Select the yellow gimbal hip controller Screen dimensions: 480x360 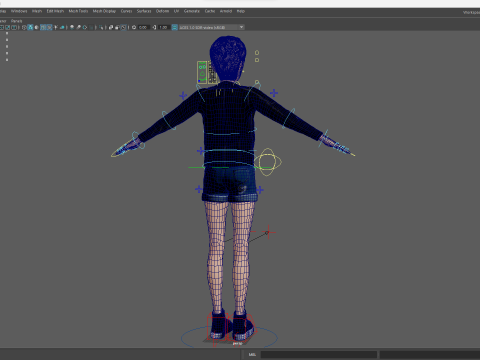pyautogui.click(x=268, y=162)
